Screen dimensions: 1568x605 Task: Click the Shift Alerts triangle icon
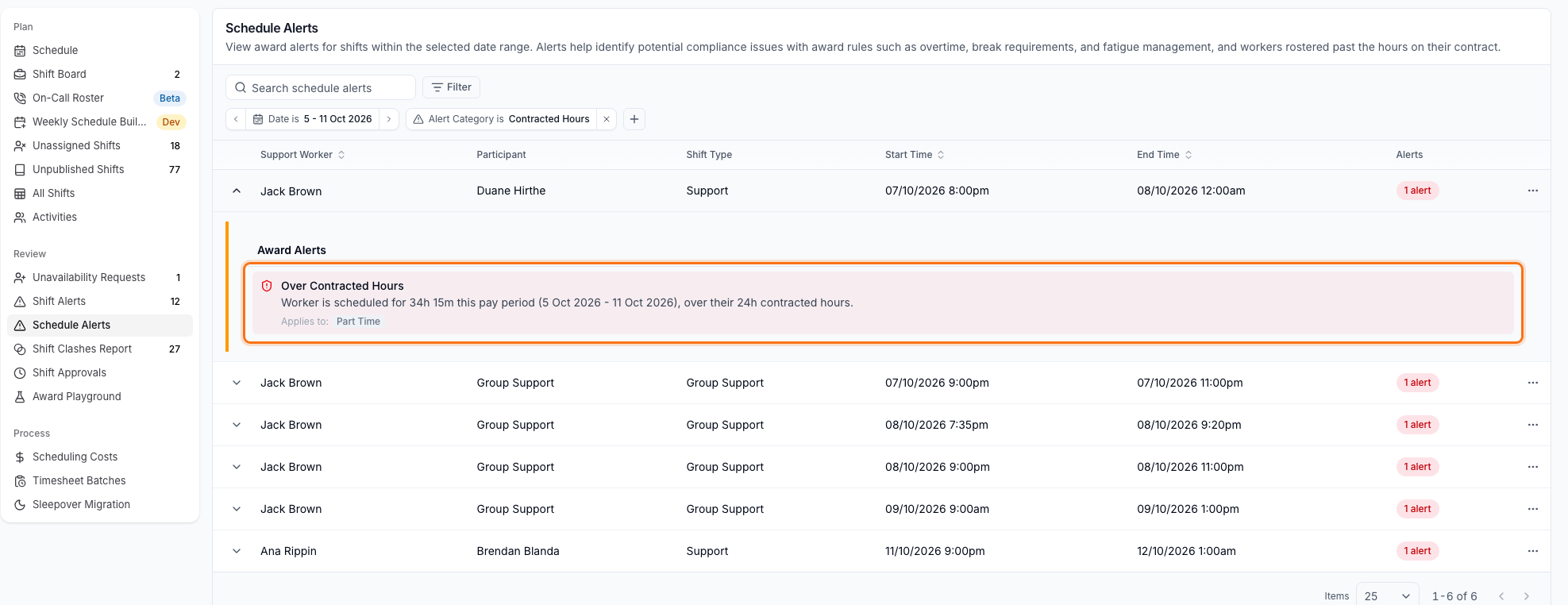click(20, 301)
